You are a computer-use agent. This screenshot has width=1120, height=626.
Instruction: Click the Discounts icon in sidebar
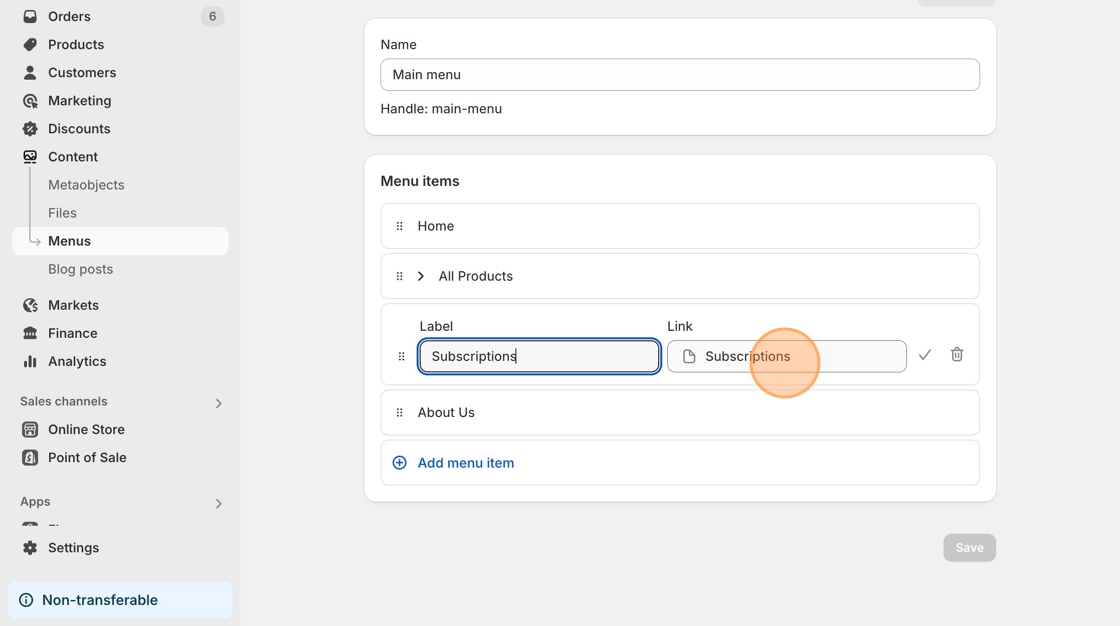pyautogui.click(x=30, y=129)
